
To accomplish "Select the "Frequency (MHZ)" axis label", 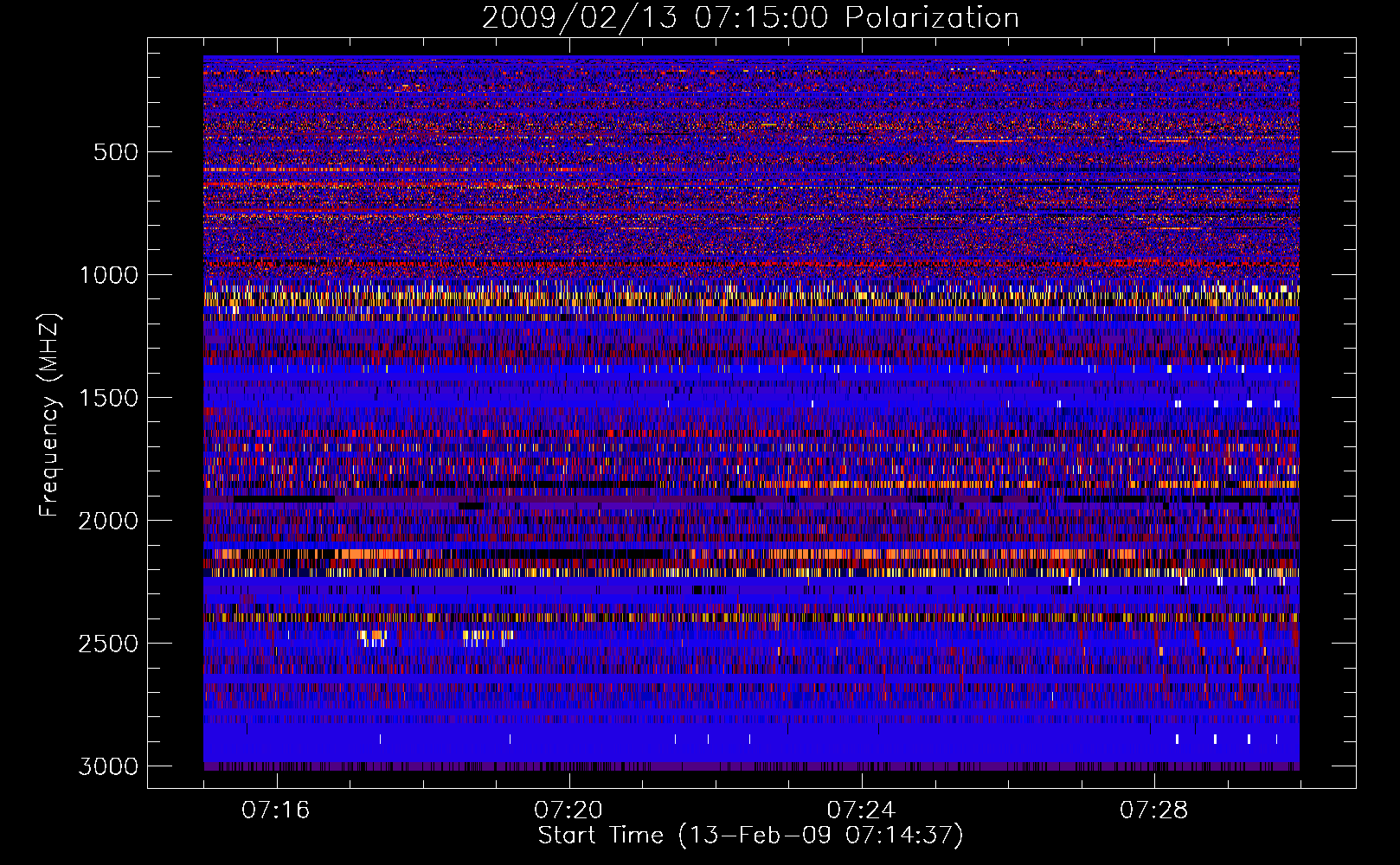I will point(49,415).
